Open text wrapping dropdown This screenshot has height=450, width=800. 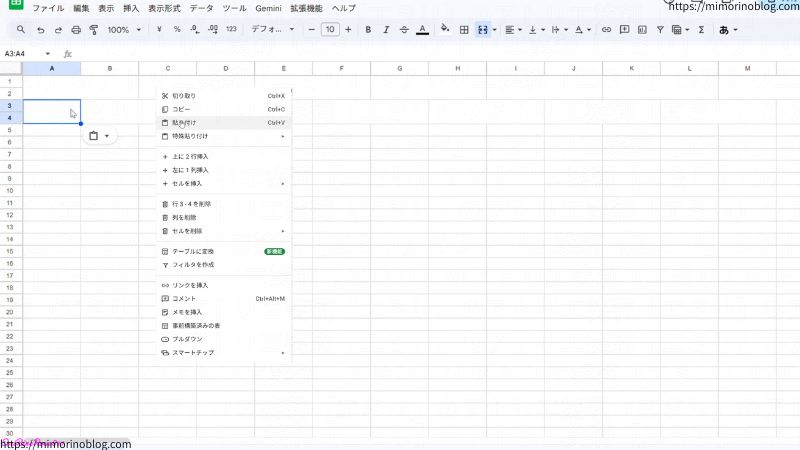click(x=559, y=30)
